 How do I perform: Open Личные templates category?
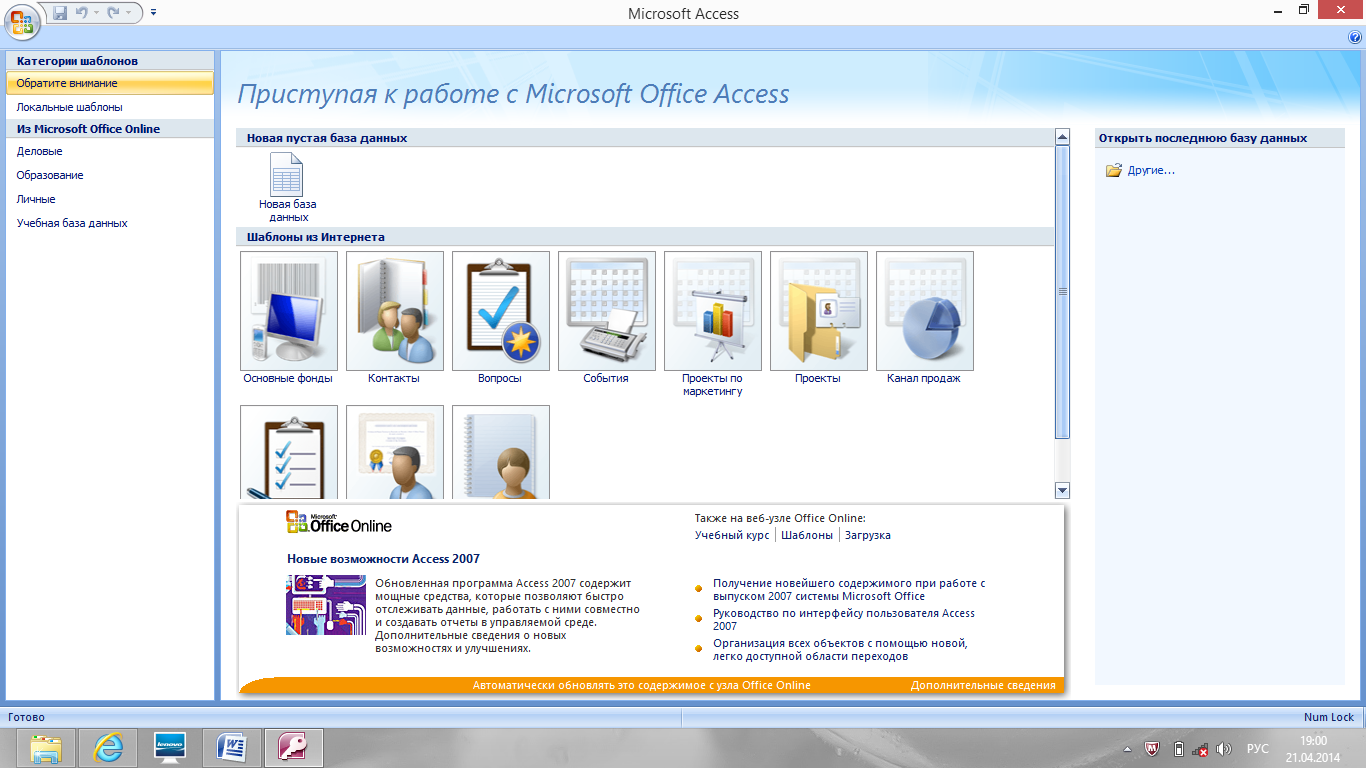pos(109,199)
